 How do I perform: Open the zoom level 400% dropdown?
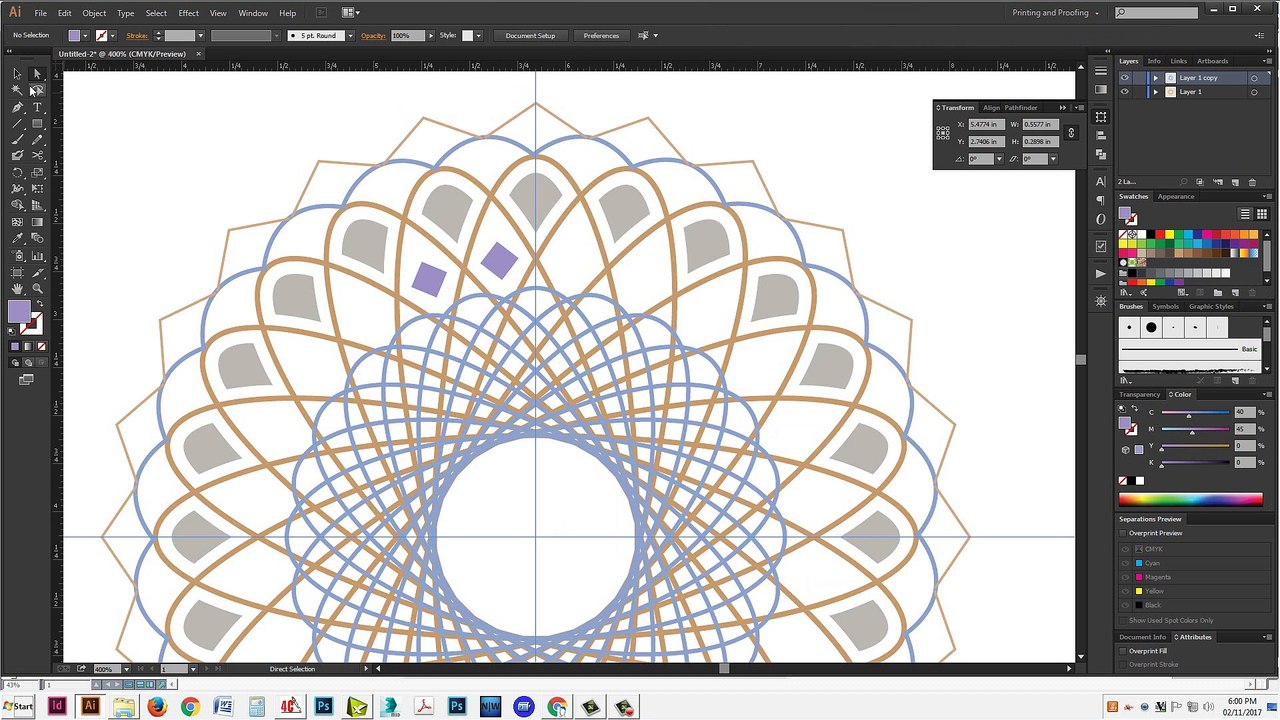(x=126, y=669)
